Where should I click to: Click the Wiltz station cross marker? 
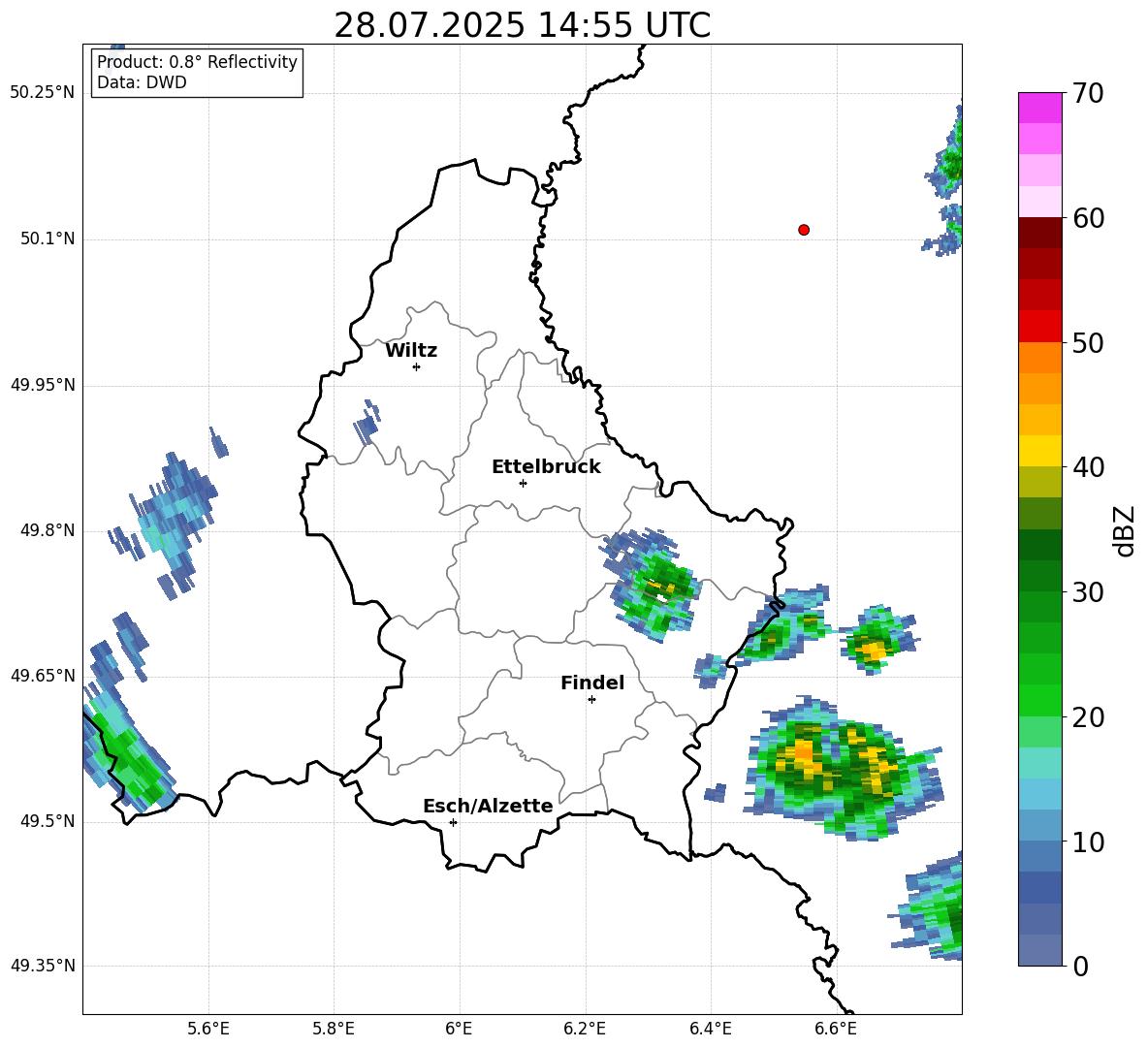tap(417, 366)
